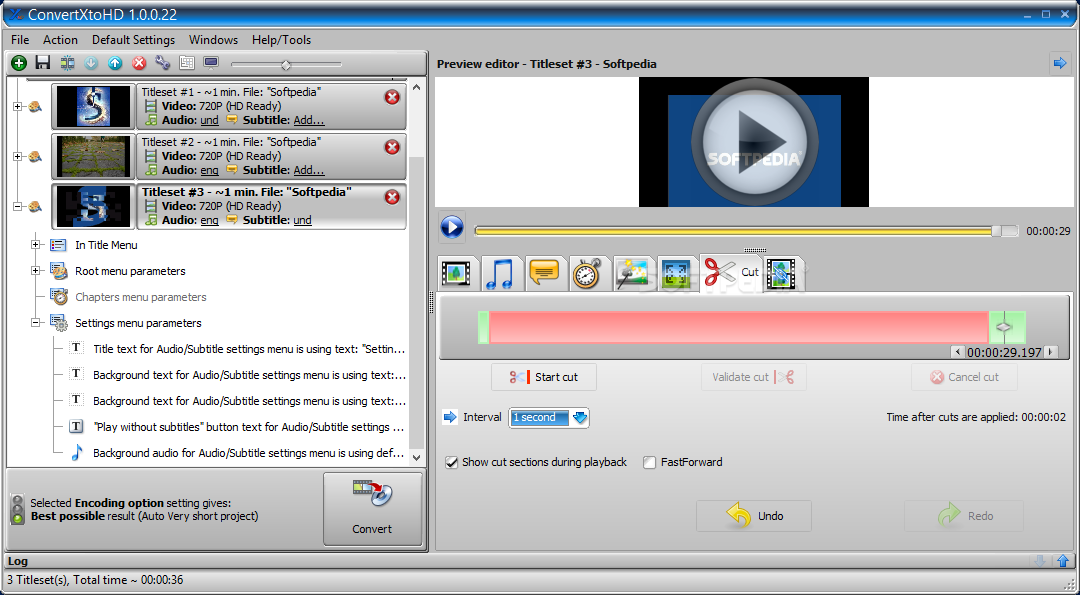
Task: Open the Action menu
Action: pos(61,40)
